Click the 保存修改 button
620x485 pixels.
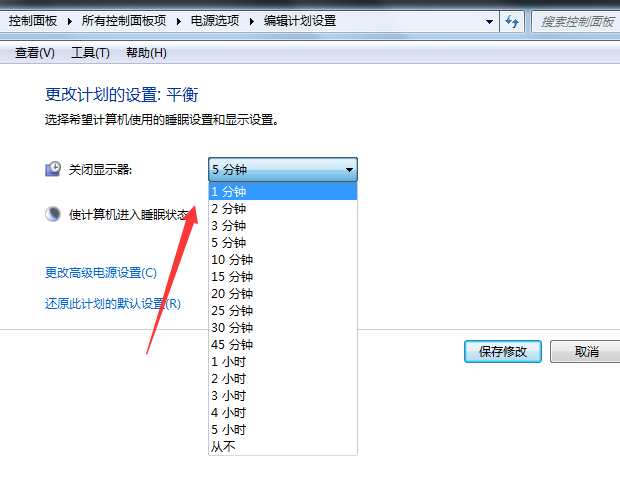coord(502,352)
